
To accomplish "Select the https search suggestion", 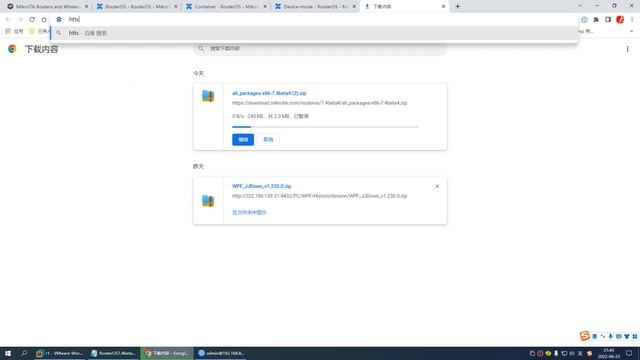I will [314, 33].
